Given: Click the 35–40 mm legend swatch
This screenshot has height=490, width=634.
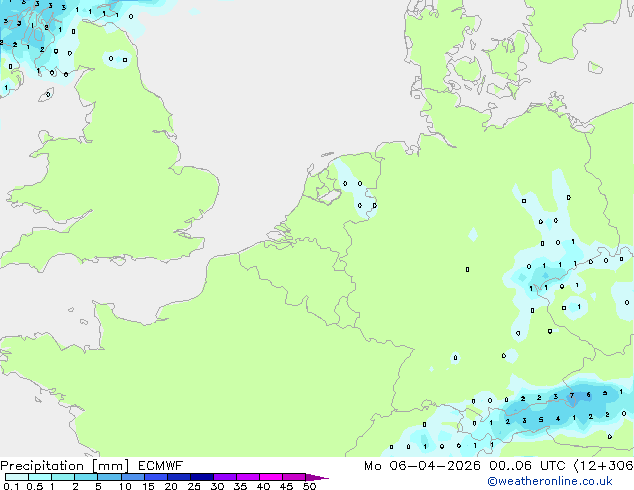Looking at the screenshot, I should (x=247, y=477).
